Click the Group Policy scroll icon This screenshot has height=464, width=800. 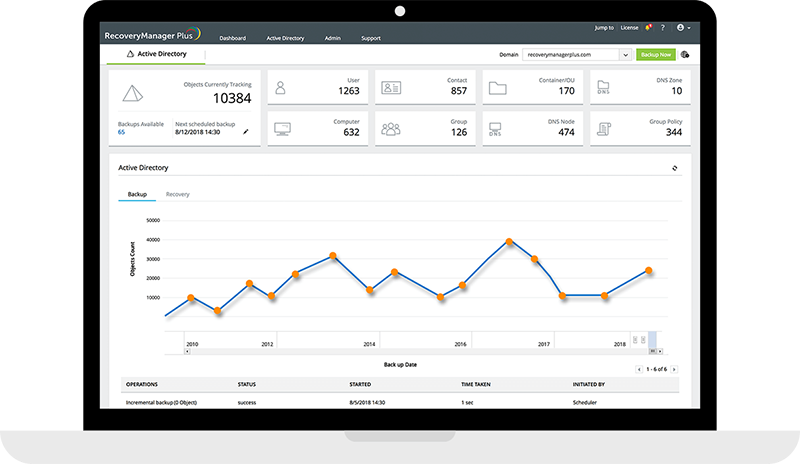(604, 129)
